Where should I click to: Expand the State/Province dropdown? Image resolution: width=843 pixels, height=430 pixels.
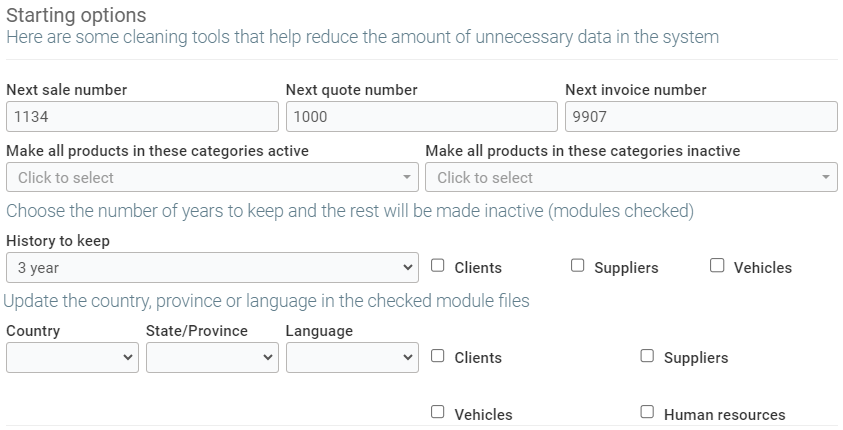point(212,358)
